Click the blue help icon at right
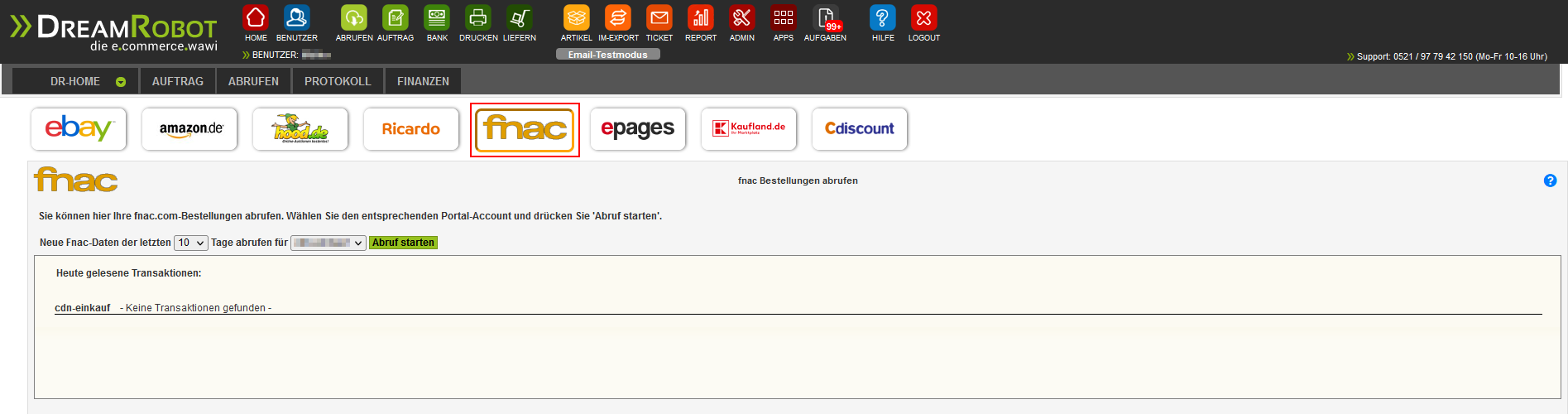The width and height of the screenshot is (1568, 414). click(1550, 181)
